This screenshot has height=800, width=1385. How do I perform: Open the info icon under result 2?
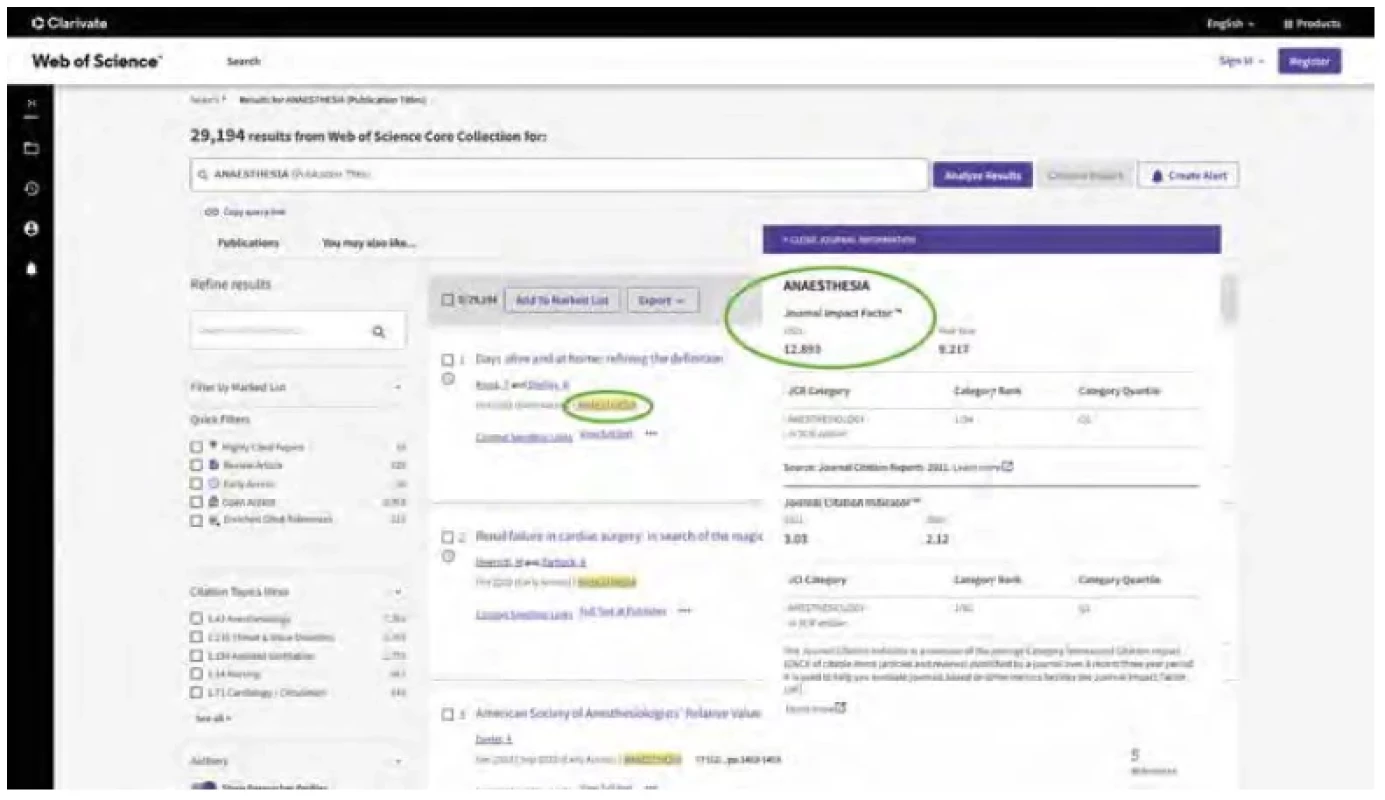449,557
